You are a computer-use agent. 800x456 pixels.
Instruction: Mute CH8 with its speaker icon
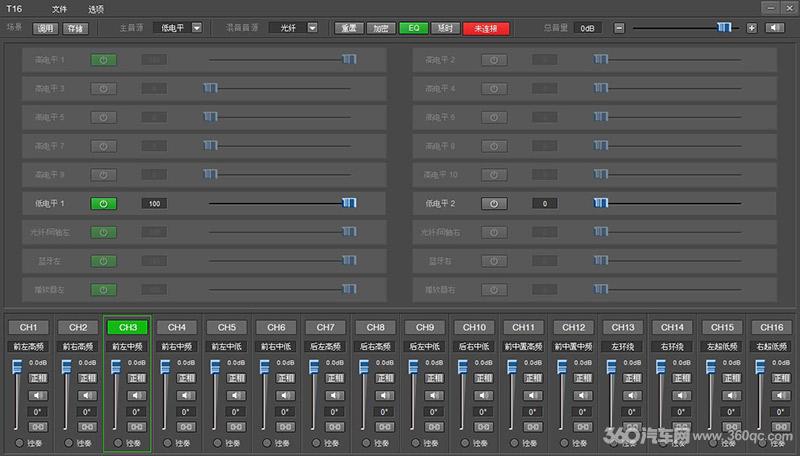point(385,395)
